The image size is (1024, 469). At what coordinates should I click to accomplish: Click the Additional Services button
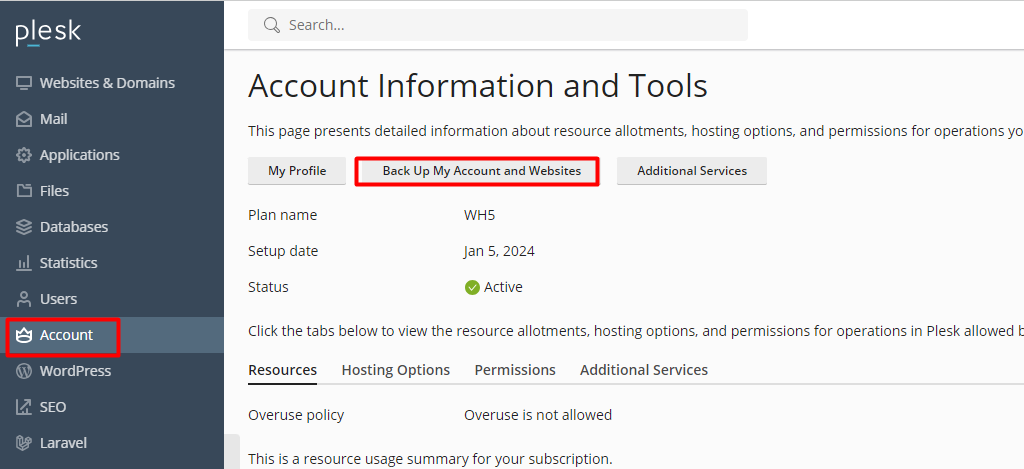pyautogui.click(x=691, y=171)
